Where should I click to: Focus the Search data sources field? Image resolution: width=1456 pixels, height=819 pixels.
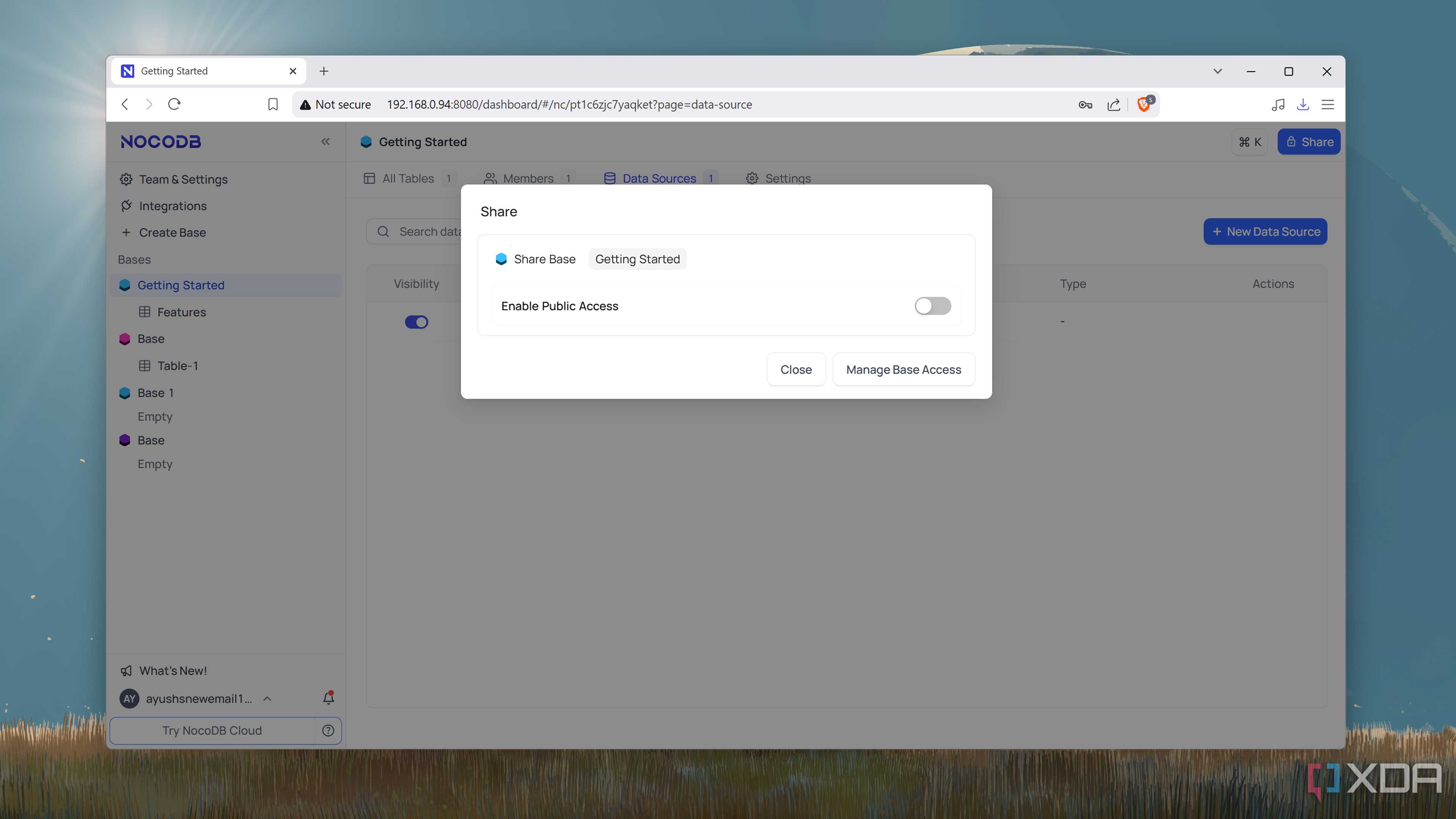pos(414,232)
